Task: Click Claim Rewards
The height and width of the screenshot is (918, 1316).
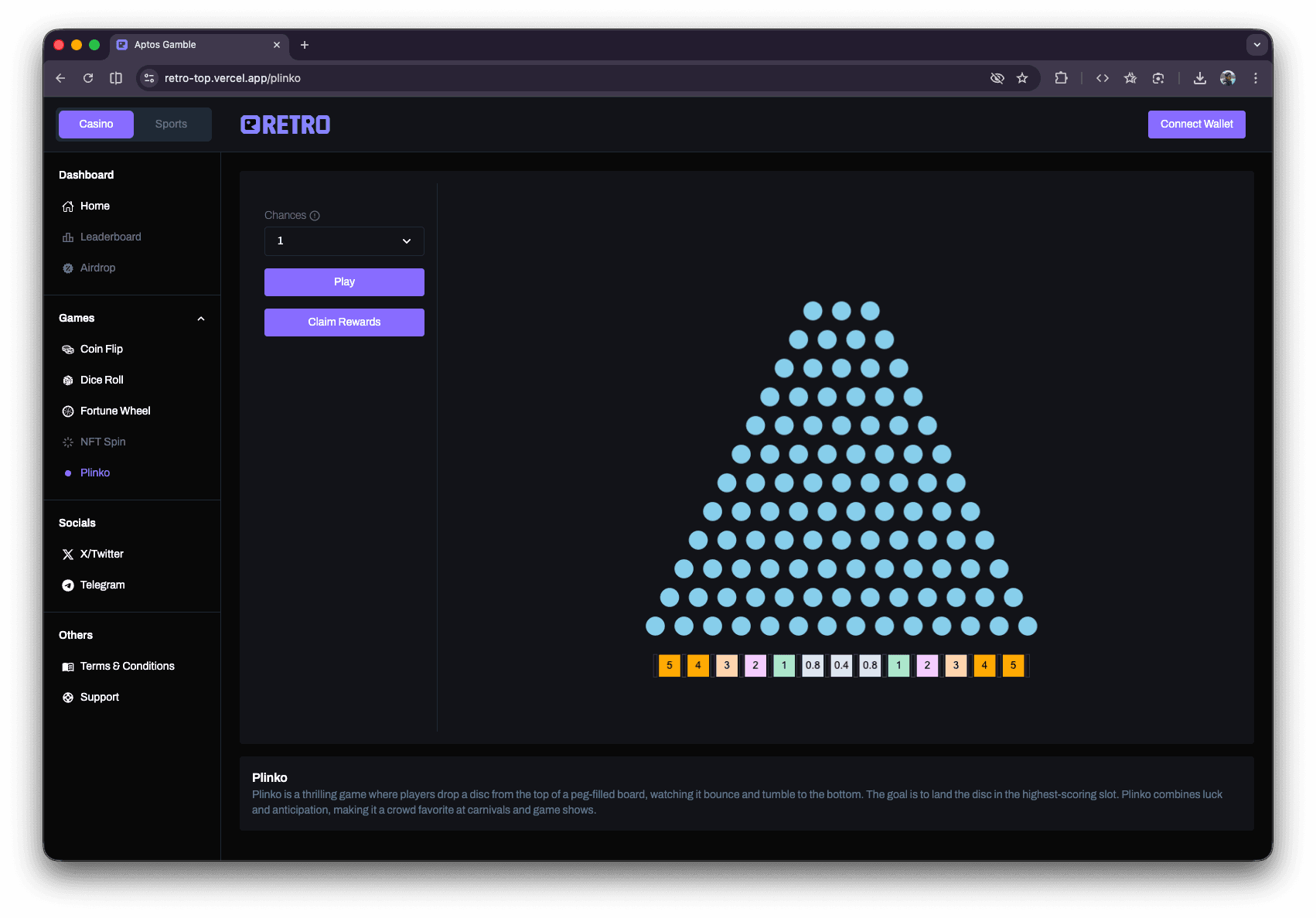Action: (x=344, y=322)
